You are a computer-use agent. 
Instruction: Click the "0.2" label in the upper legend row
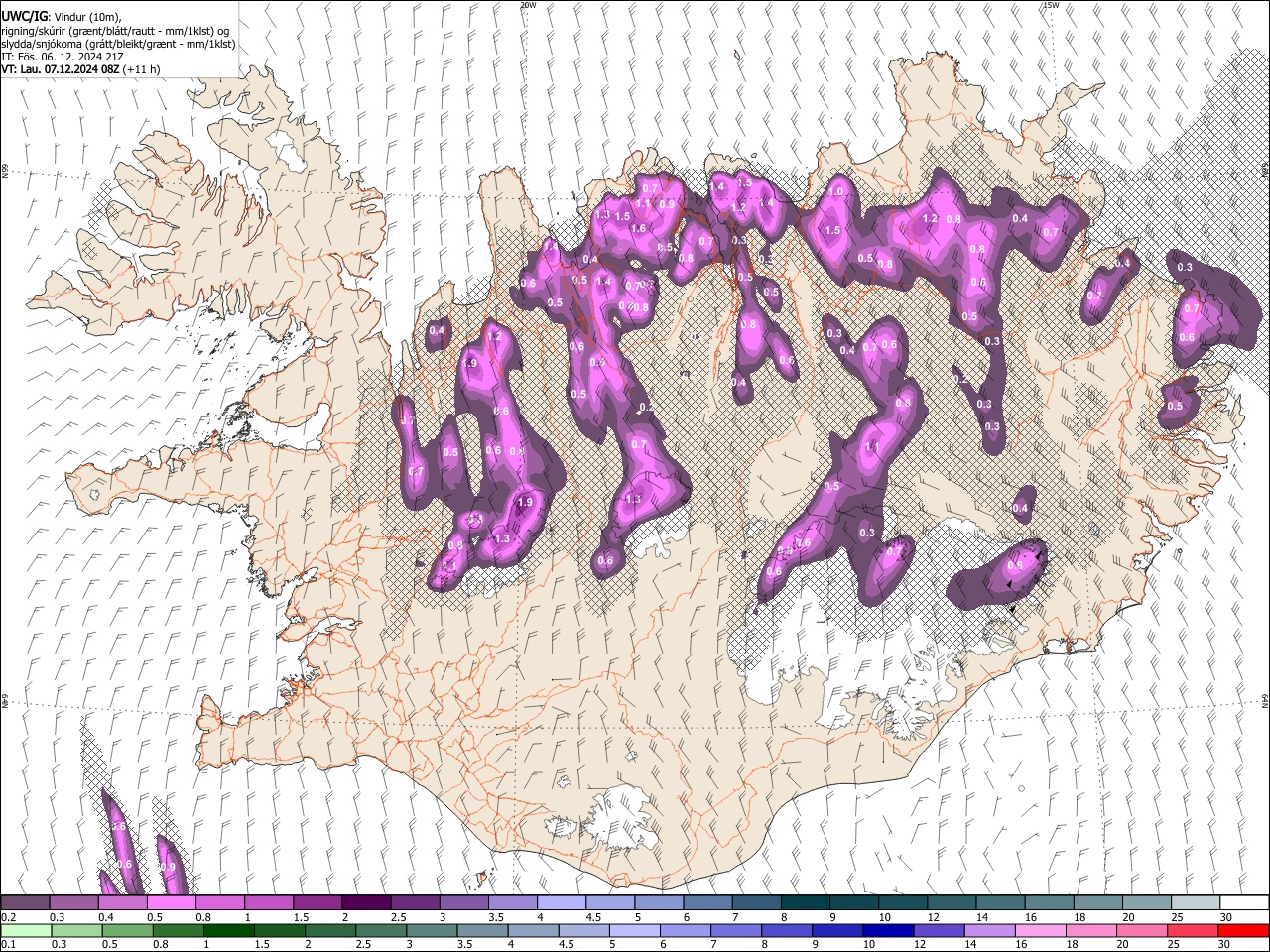(x=8, y=917)
